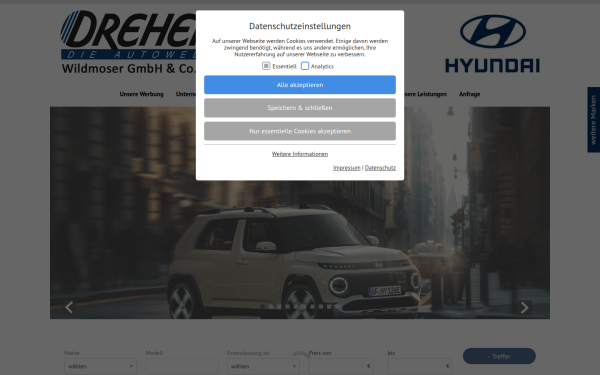Viewport: 600px width, 375px height.
Task: Click the Hyundai logo
Action: 492,44
